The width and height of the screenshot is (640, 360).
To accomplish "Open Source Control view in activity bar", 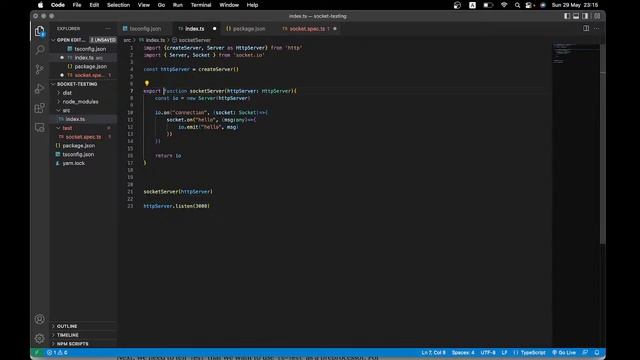I will pyautogui.click(x=40, y=69).
